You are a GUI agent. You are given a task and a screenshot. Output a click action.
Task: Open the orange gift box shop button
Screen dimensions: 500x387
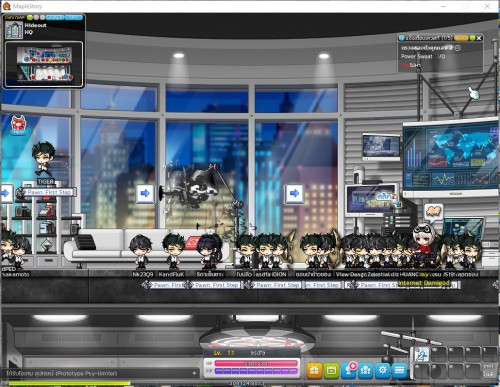(314, 370)
